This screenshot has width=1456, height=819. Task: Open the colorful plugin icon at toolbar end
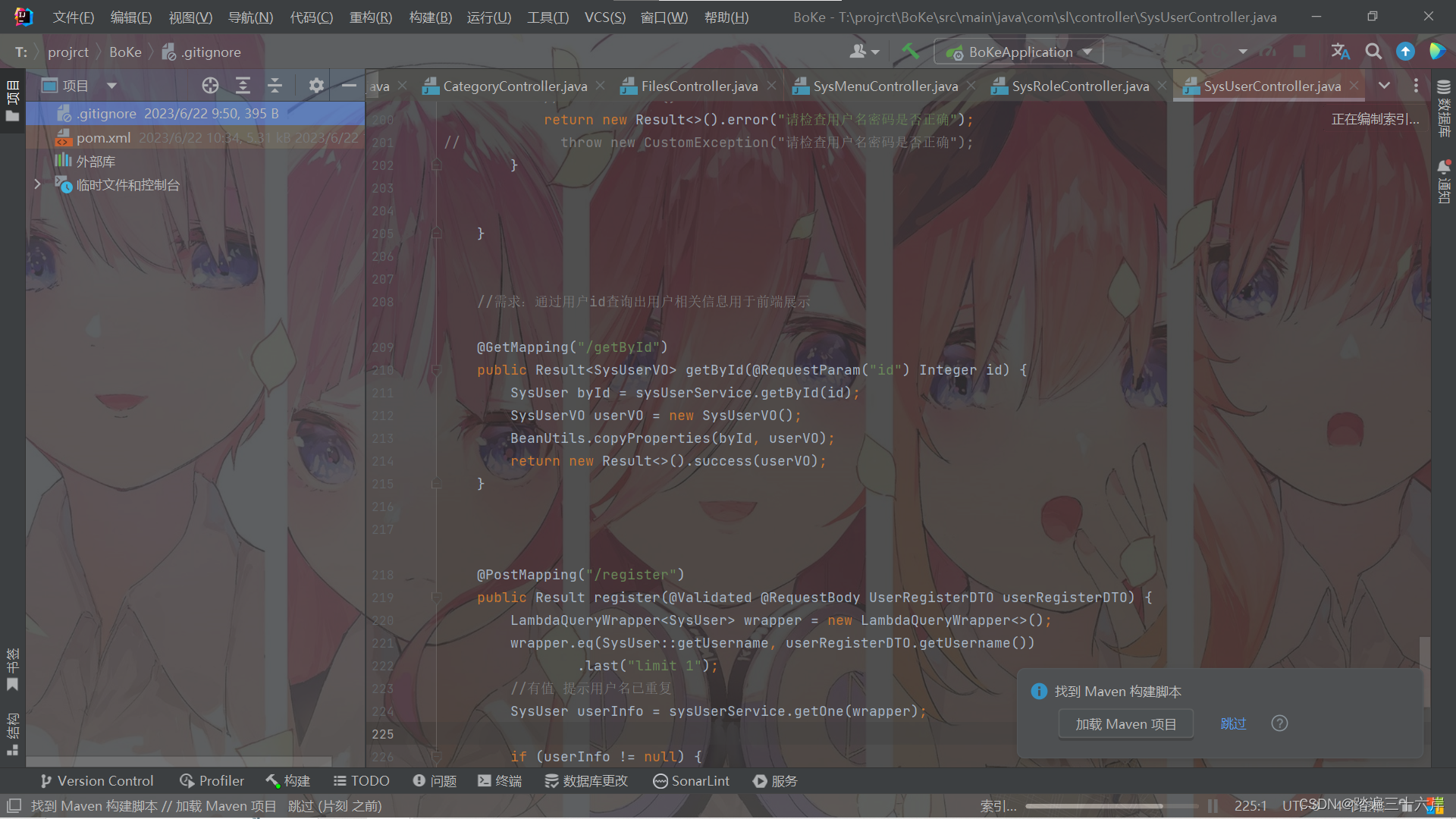pyautogui.click(x=1437, y=52)
